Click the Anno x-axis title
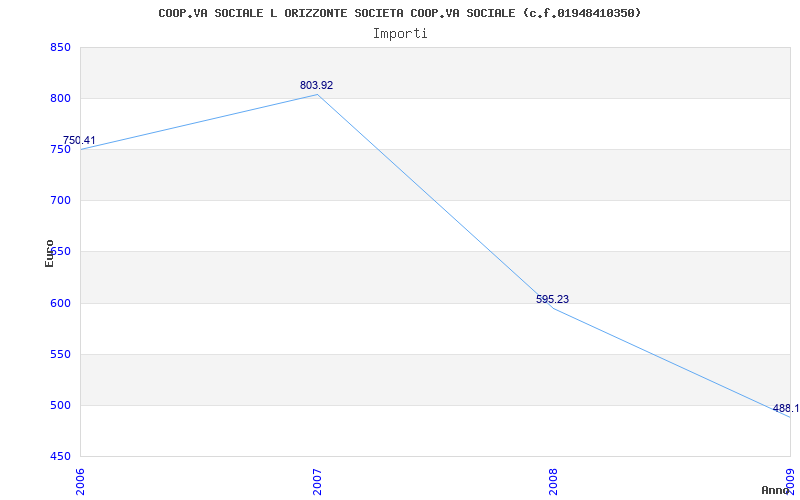800x500 pixels. [x=774, y=490]
